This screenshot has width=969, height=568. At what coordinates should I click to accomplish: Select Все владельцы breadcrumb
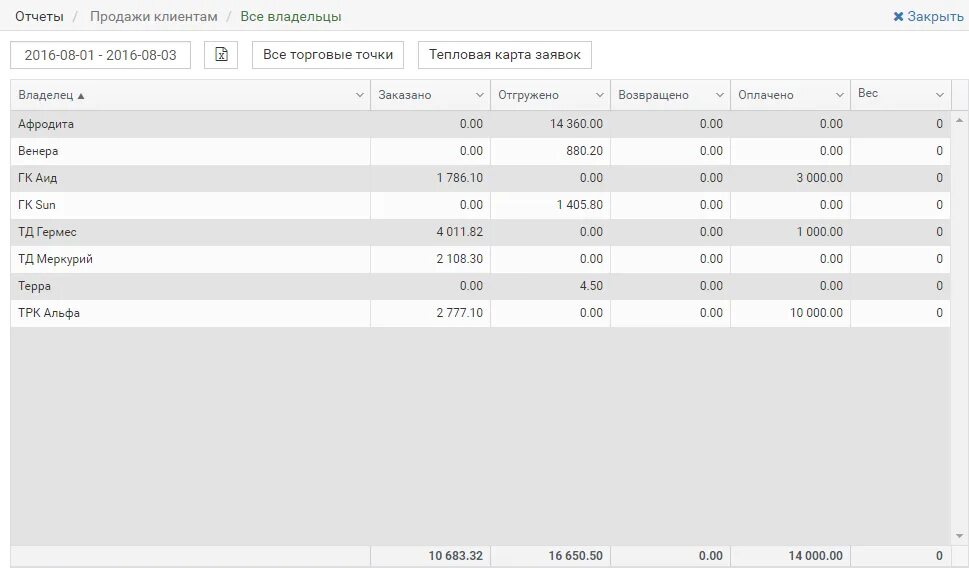[x=291, y=17]
